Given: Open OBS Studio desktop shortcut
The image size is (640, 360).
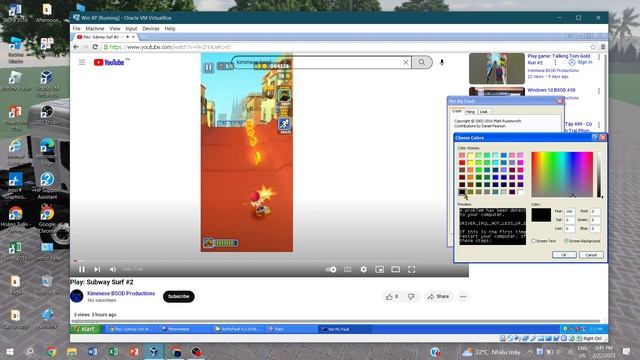Looking at the screenshot, I should click(x=47, y=115).
